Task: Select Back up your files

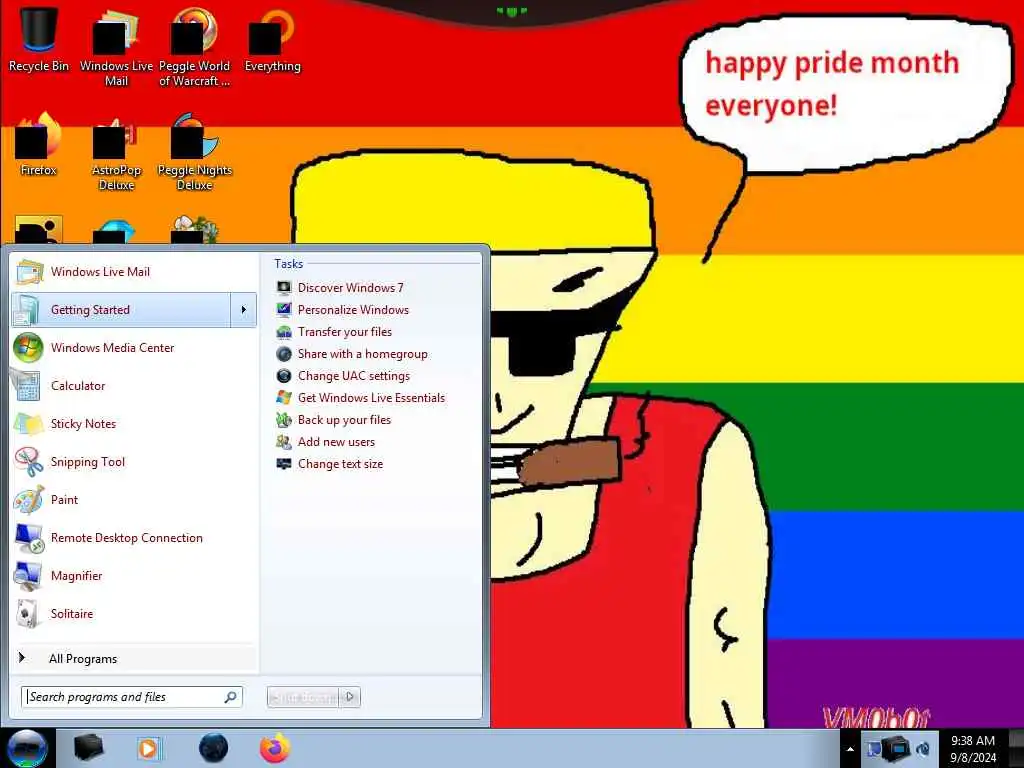Action: click(x=333, y=420)
